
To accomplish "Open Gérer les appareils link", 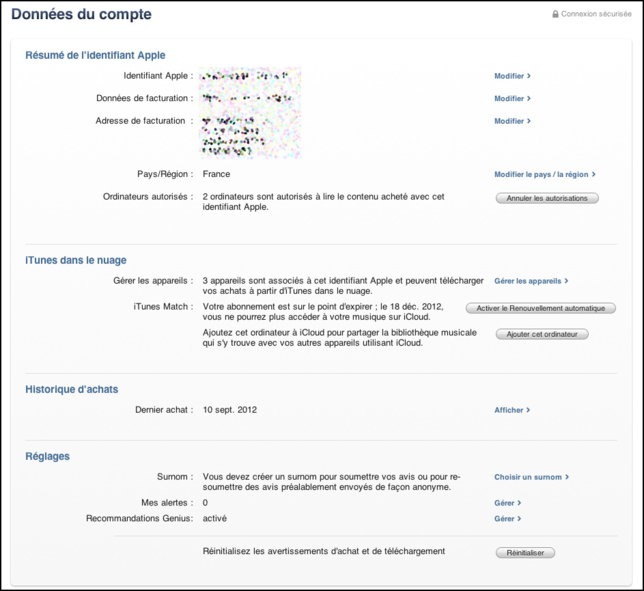I will coord(531,281).
